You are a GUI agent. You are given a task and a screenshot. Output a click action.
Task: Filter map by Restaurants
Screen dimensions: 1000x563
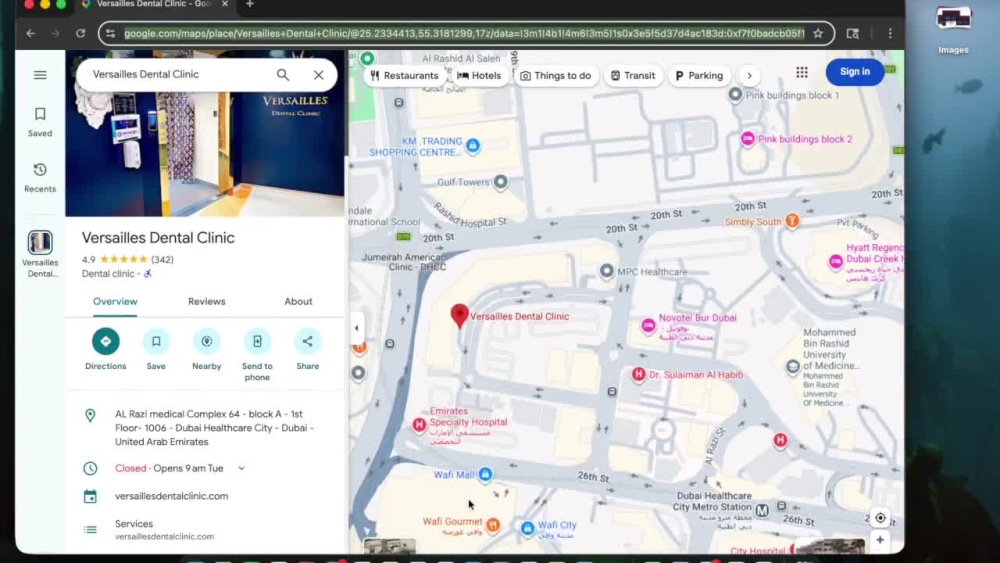(x=404, y=76)
